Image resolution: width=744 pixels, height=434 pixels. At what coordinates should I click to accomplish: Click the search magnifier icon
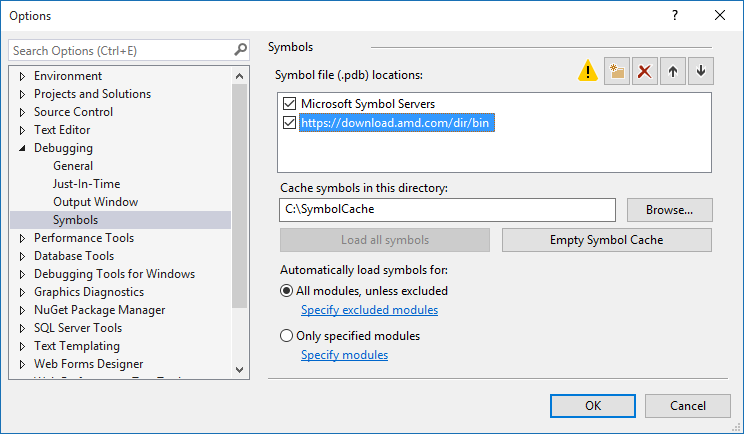(240, 49)
